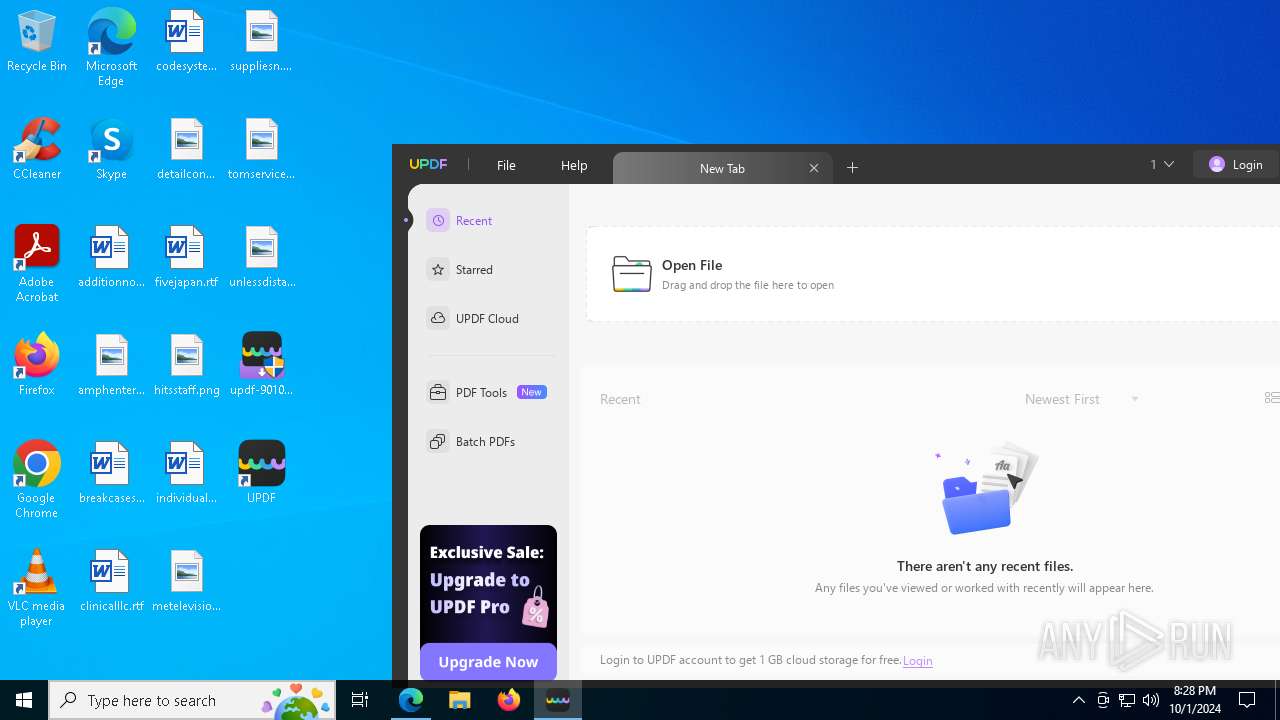Select the Firefox desktop shortcut
Screen dimensions: 1280x720
(37, 365)
